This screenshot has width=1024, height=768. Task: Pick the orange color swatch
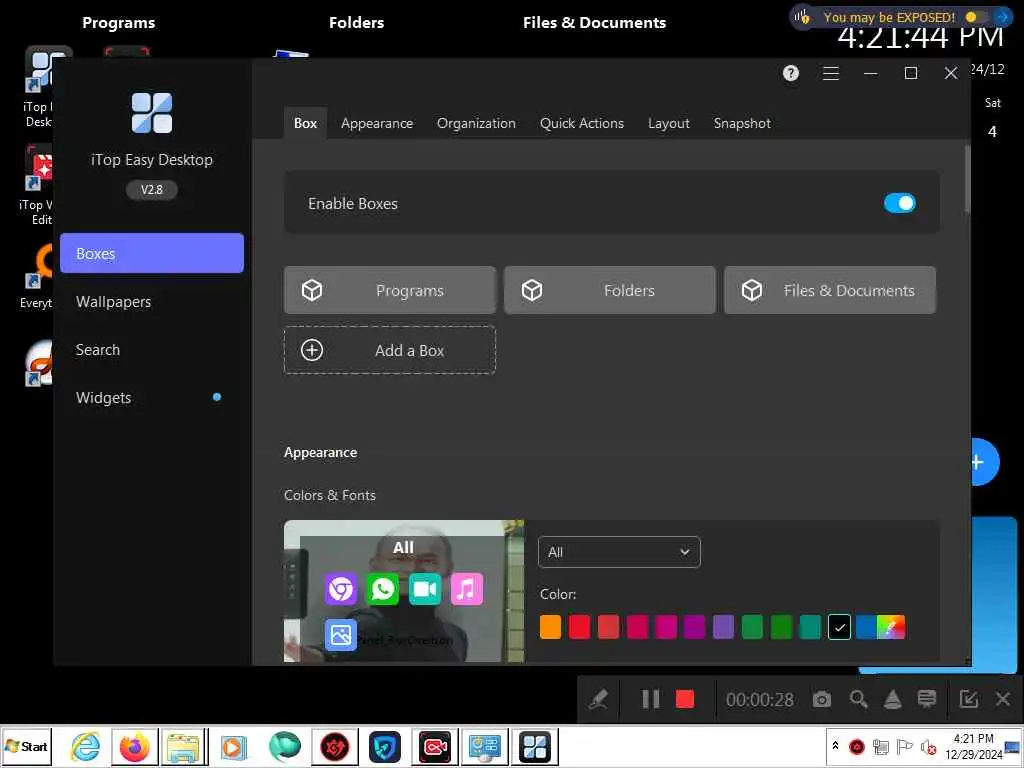point(550,627)
